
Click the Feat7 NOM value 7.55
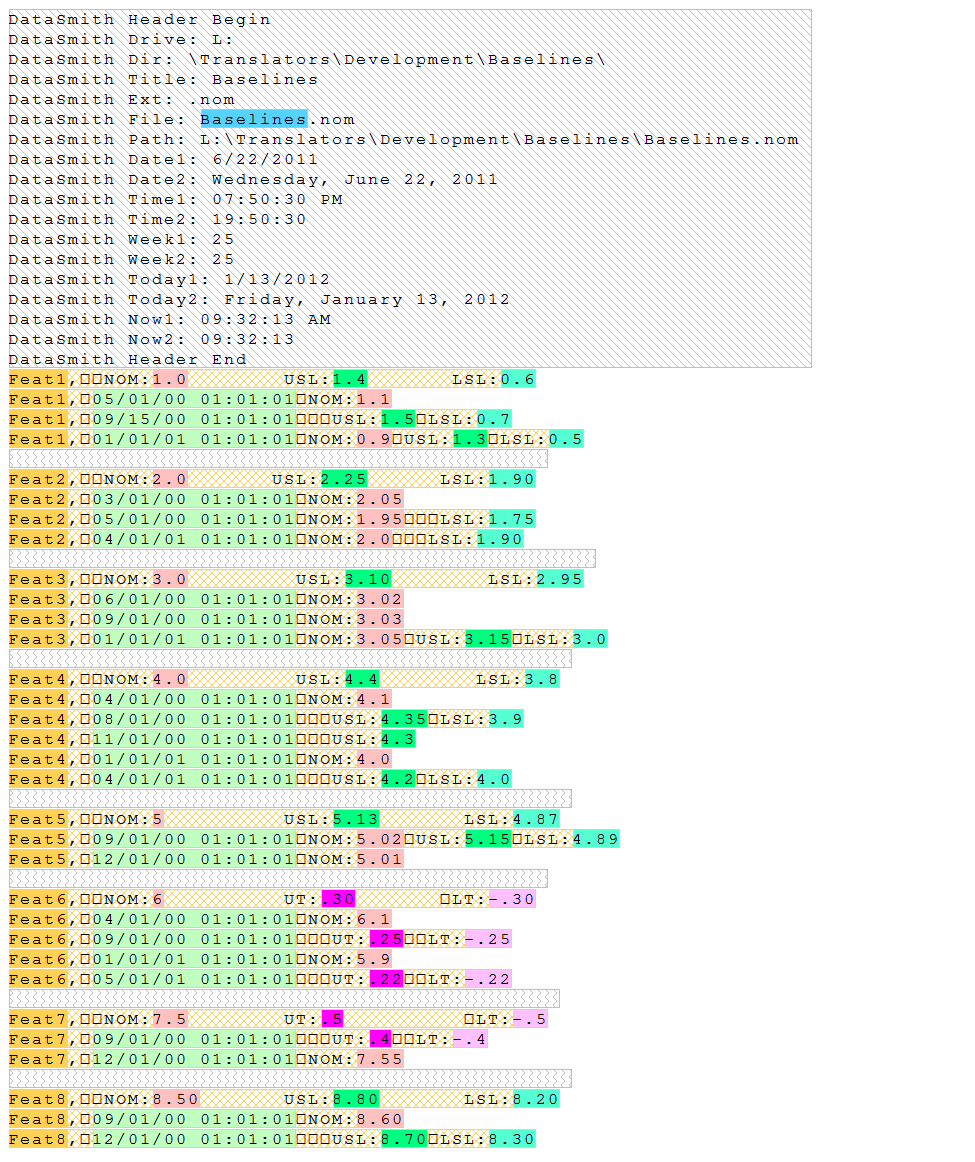click(380, 1059)
